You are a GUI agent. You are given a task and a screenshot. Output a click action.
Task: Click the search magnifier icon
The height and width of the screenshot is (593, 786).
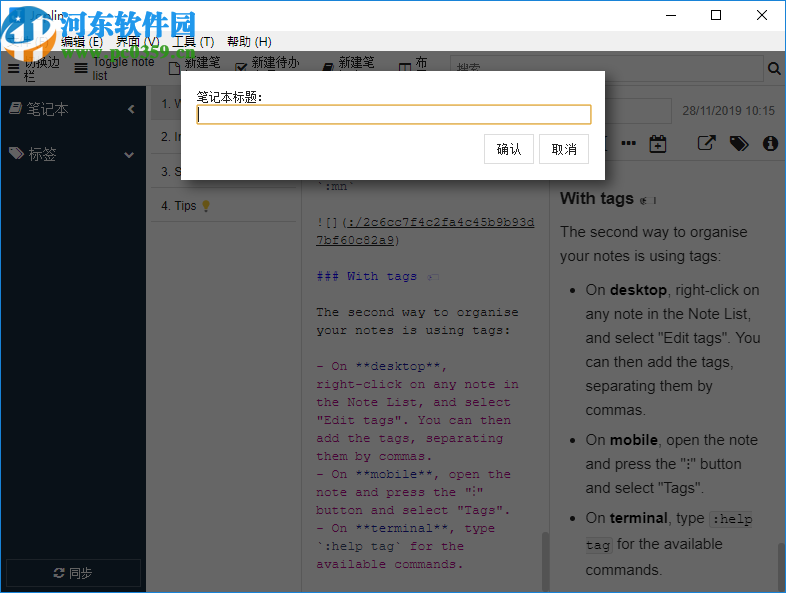point(773,69)
